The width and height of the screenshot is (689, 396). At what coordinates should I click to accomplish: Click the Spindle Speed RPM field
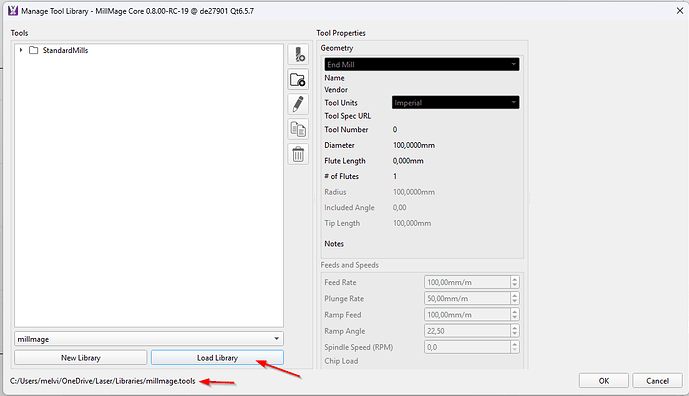pyautogui.click(x=467, y=347)
